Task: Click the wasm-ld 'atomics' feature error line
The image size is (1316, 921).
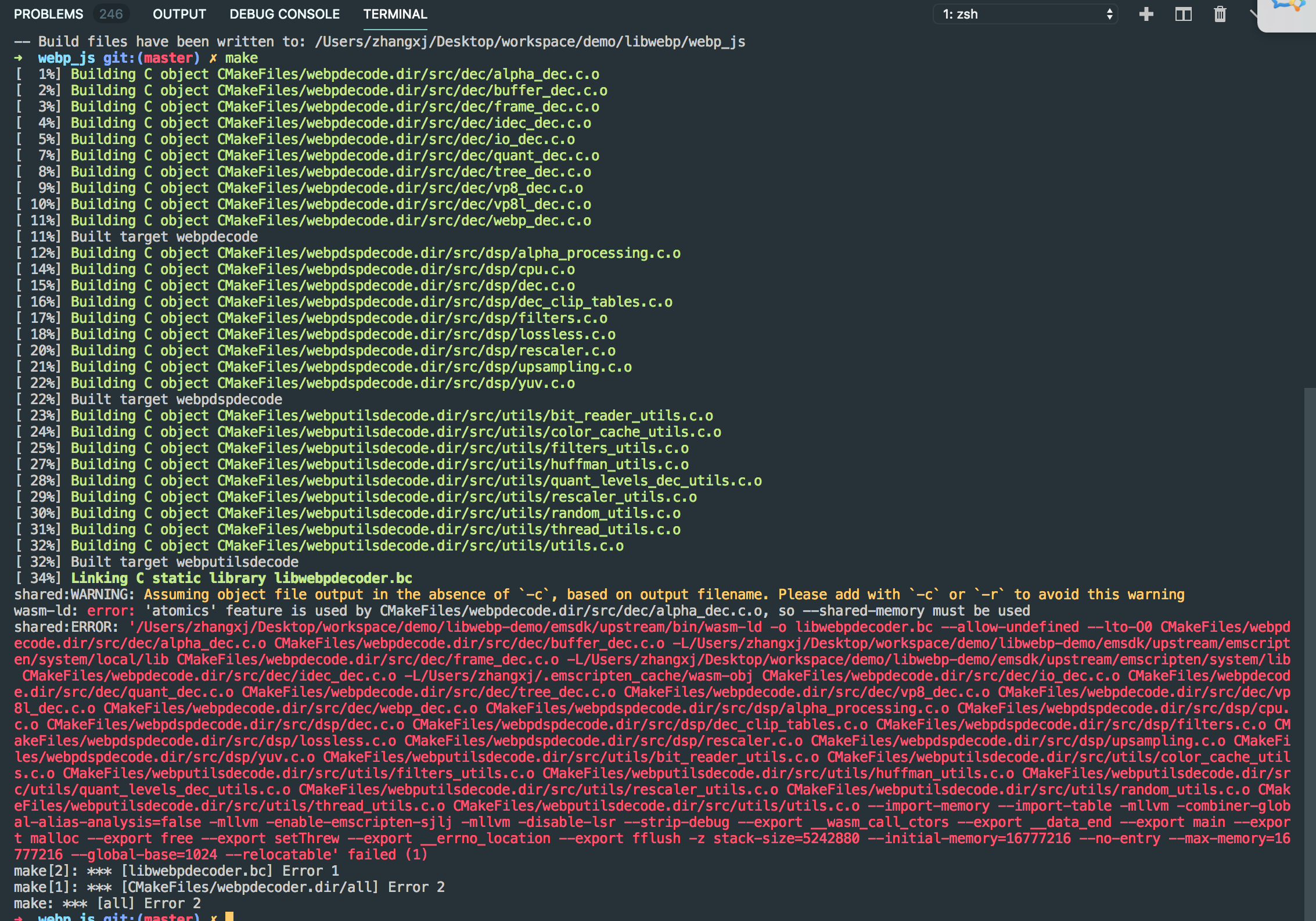Action: (x=523, y=611)
